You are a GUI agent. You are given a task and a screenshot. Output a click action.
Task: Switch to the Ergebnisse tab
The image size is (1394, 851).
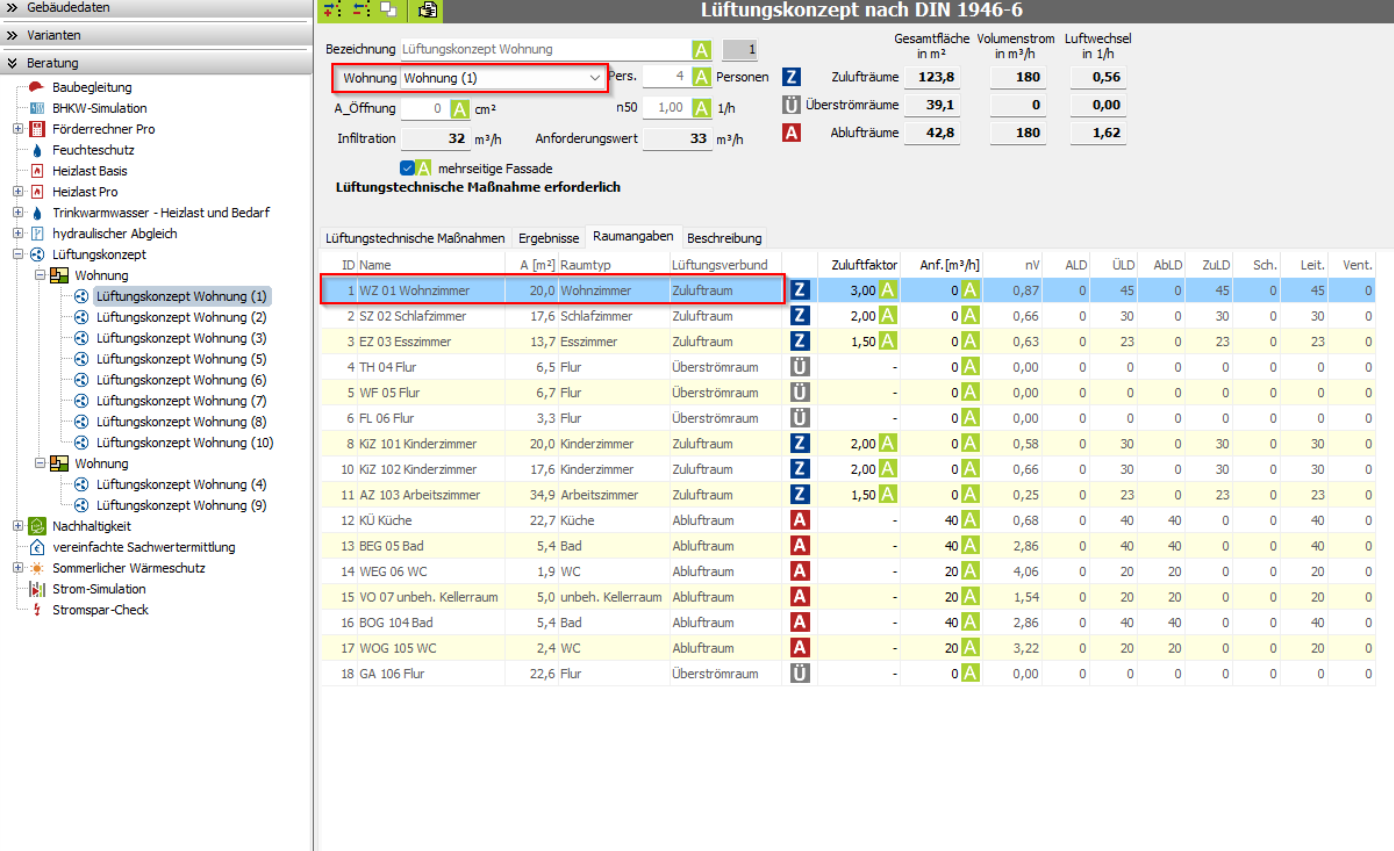click(548, 238)
